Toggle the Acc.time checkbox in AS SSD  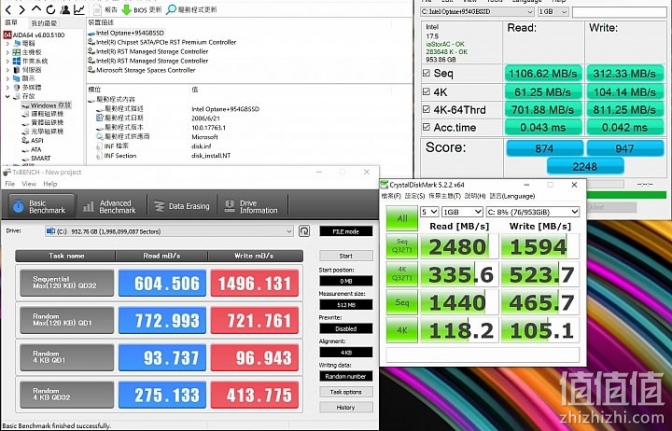[x=426, y=127]
